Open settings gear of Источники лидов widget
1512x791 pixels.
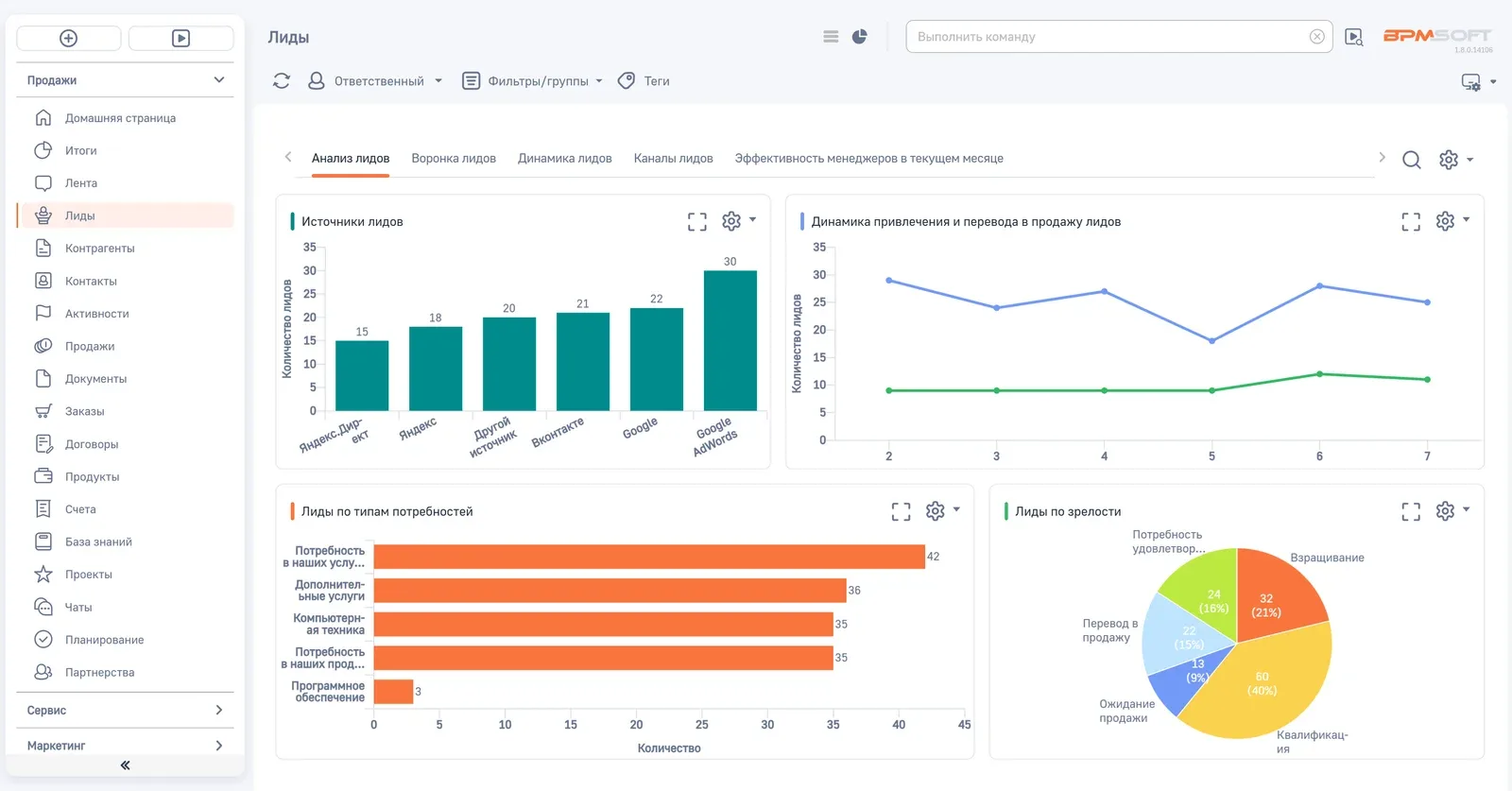[731, 221]
